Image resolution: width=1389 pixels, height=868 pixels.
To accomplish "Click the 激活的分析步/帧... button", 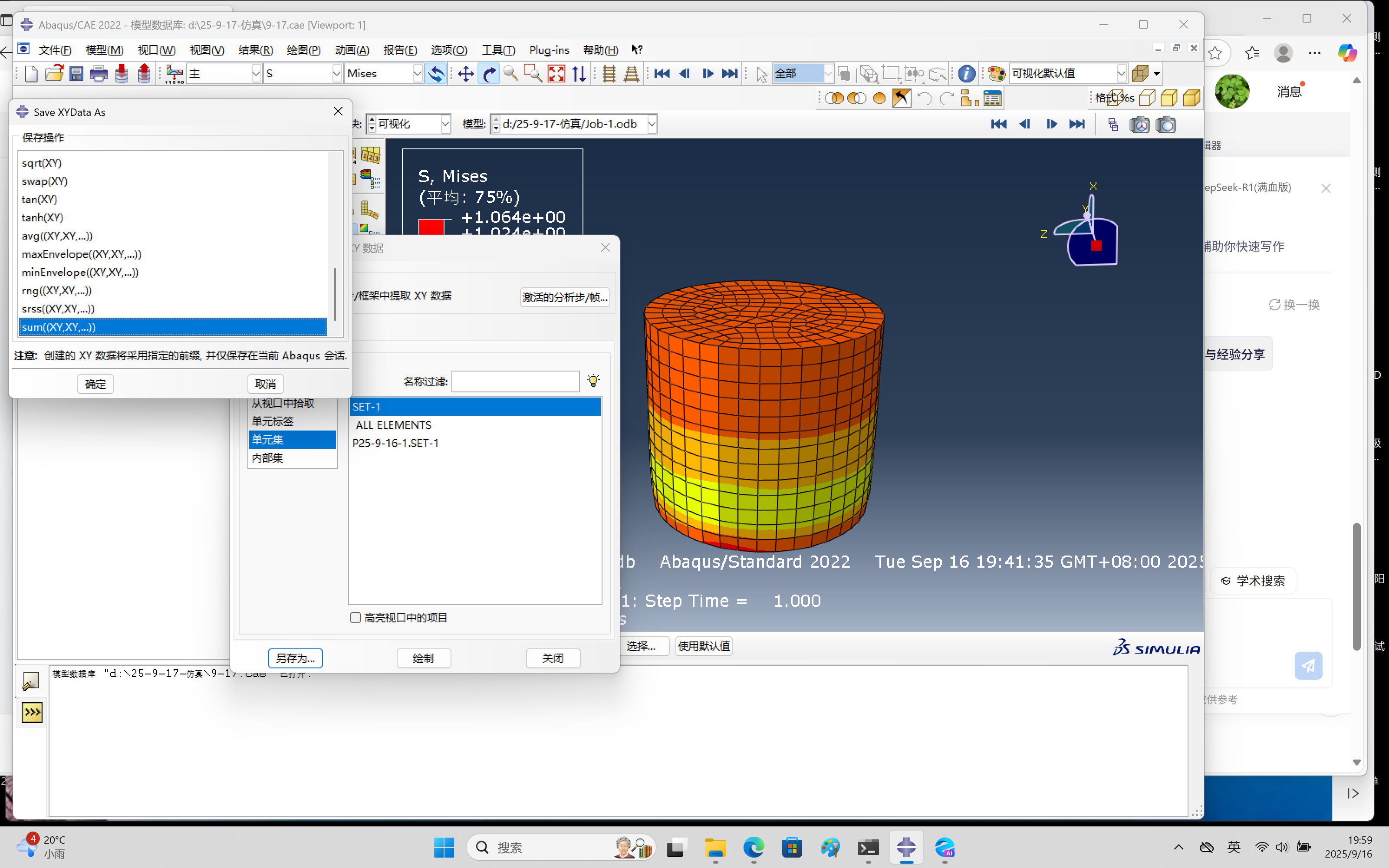I will click(565, 297).
